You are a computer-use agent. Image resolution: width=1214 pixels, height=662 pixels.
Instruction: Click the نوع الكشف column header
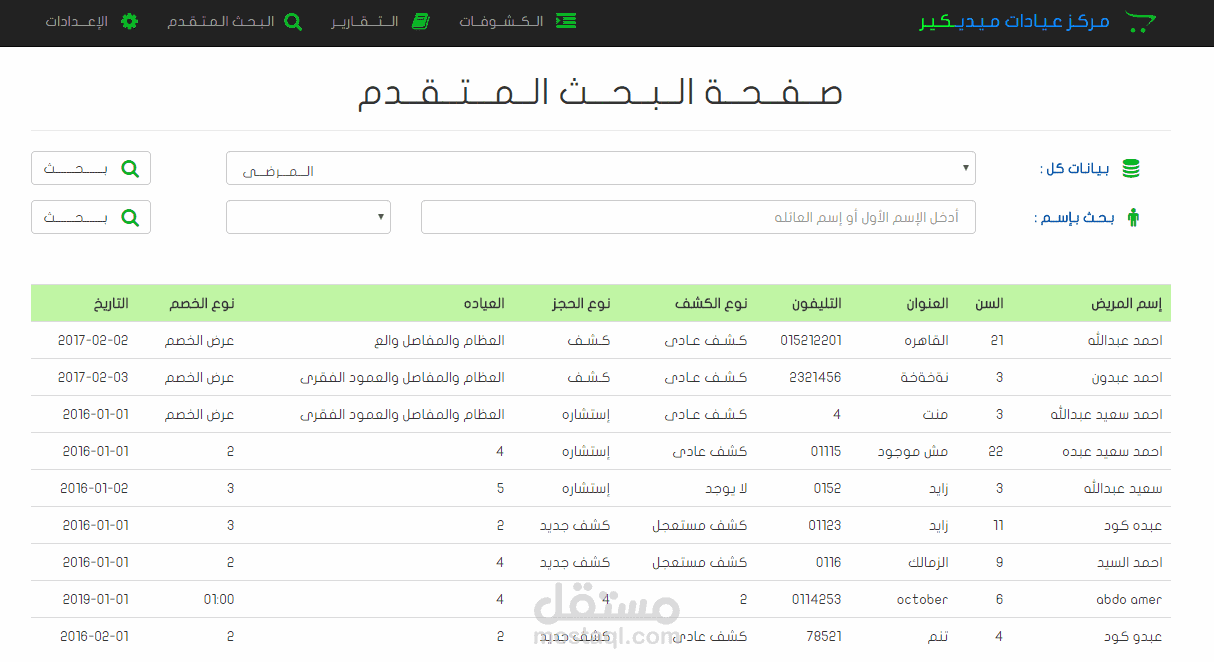(x=709, y=303)
